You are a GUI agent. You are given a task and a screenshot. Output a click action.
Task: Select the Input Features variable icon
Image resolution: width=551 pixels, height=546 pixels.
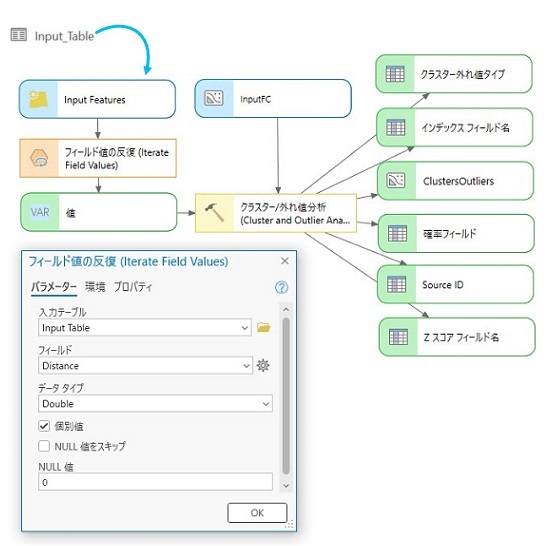click(x=39, y=99)
